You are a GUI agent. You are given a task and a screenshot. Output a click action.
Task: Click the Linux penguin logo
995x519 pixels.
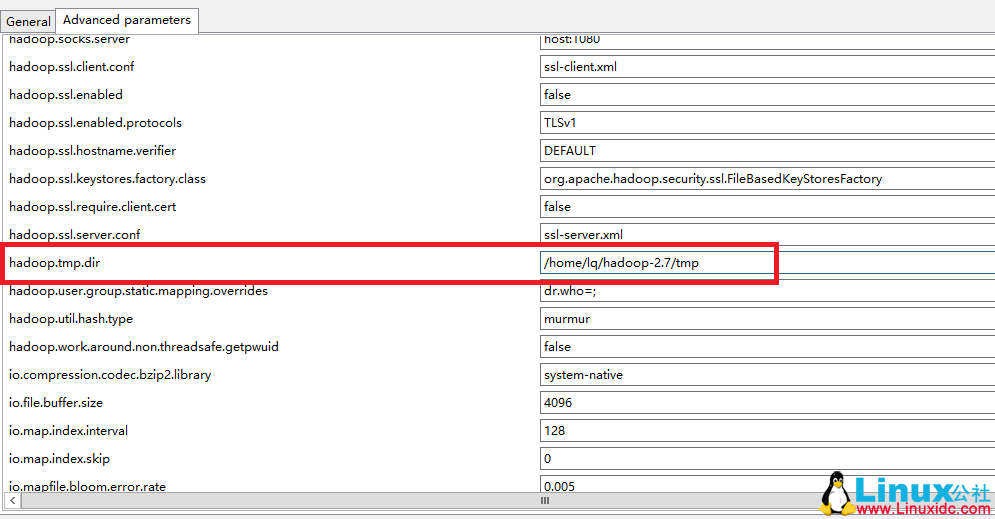click(836, 493)
